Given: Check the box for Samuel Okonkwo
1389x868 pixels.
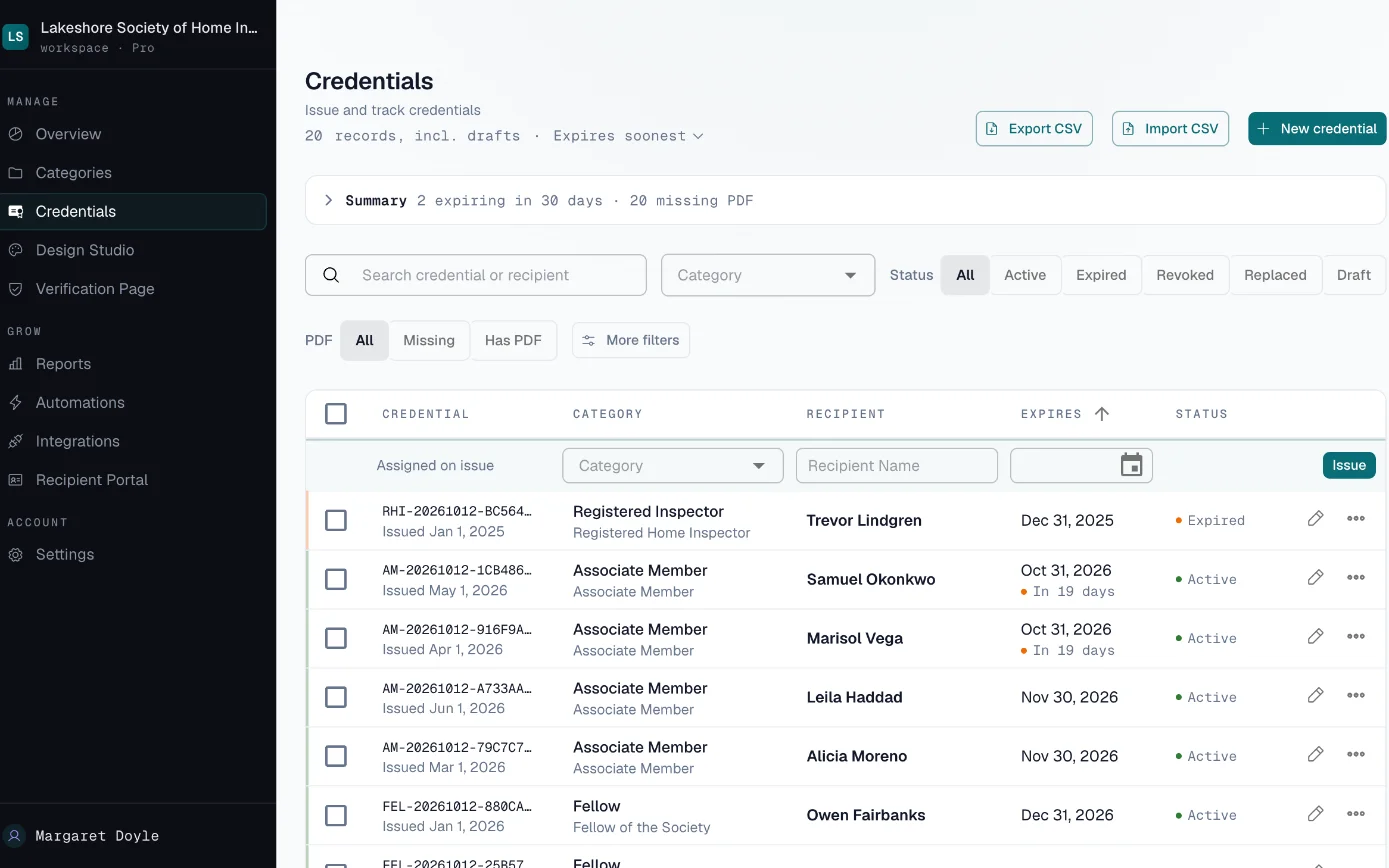Looking at the screenshot, I should 336,579.
